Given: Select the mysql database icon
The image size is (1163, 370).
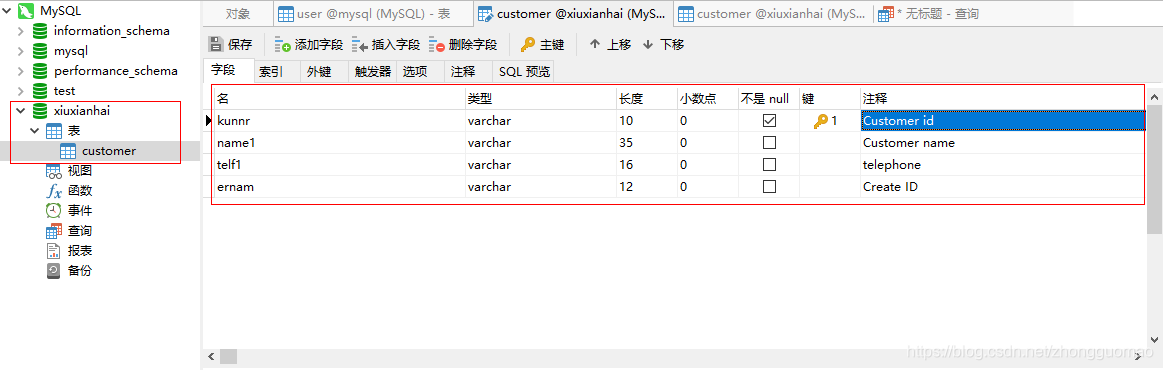Looking at the screenshot, I should click(39, 51).
